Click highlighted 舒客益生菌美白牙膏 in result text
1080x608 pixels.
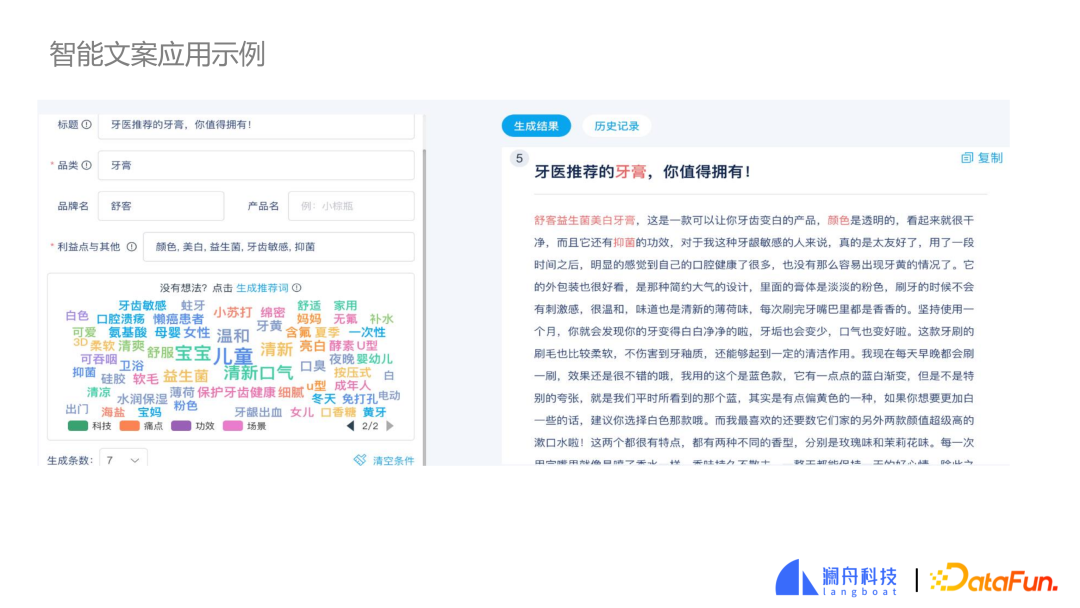[x=585, y=220]
